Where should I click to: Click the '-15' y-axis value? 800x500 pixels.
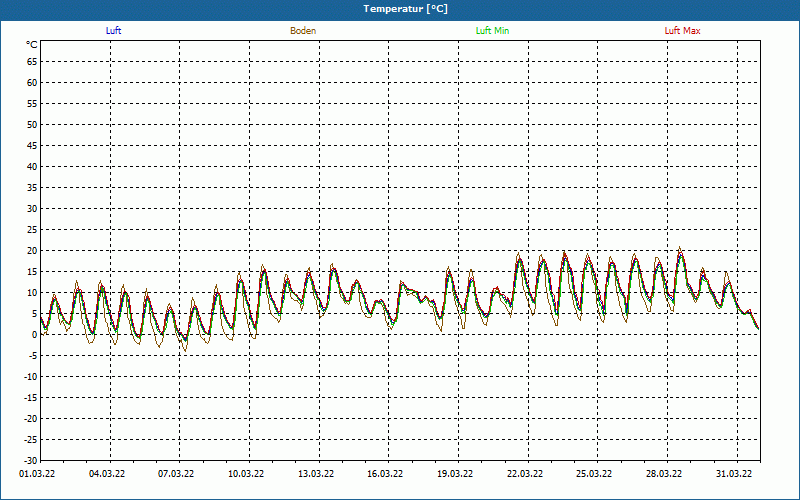[x=31, y=398]
